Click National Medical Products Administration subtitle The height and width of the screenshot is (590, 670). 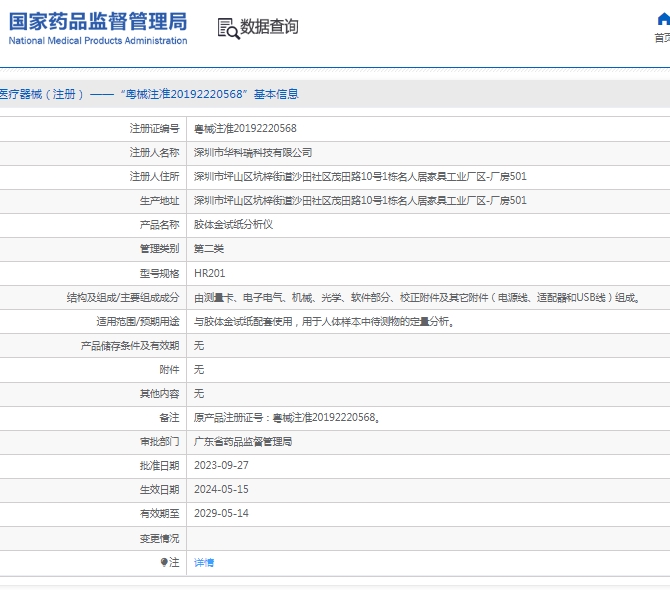pos(98,41)
